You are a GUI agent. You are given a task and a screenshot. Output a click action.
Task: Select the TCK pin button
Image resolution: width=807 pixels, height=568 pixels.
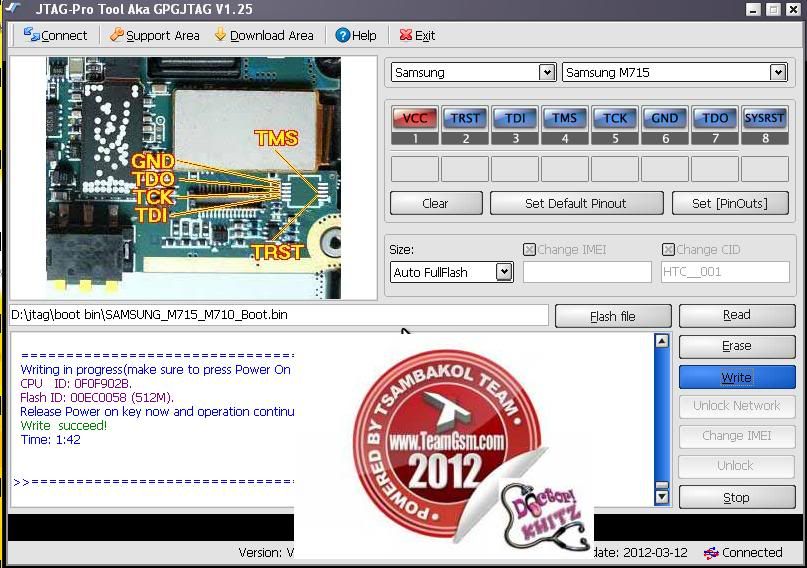click(615, 118)
